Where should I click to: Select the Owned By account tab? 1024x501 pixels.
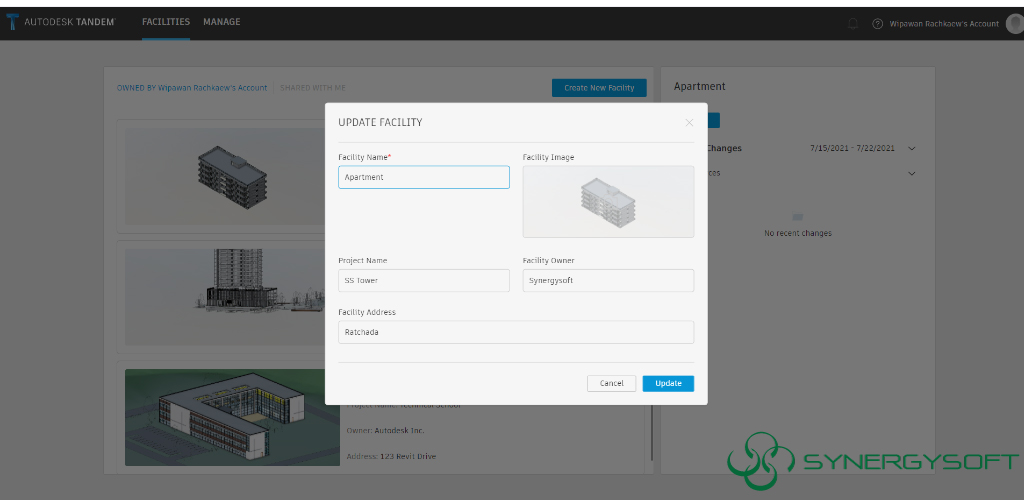click(x=192, y=88)
